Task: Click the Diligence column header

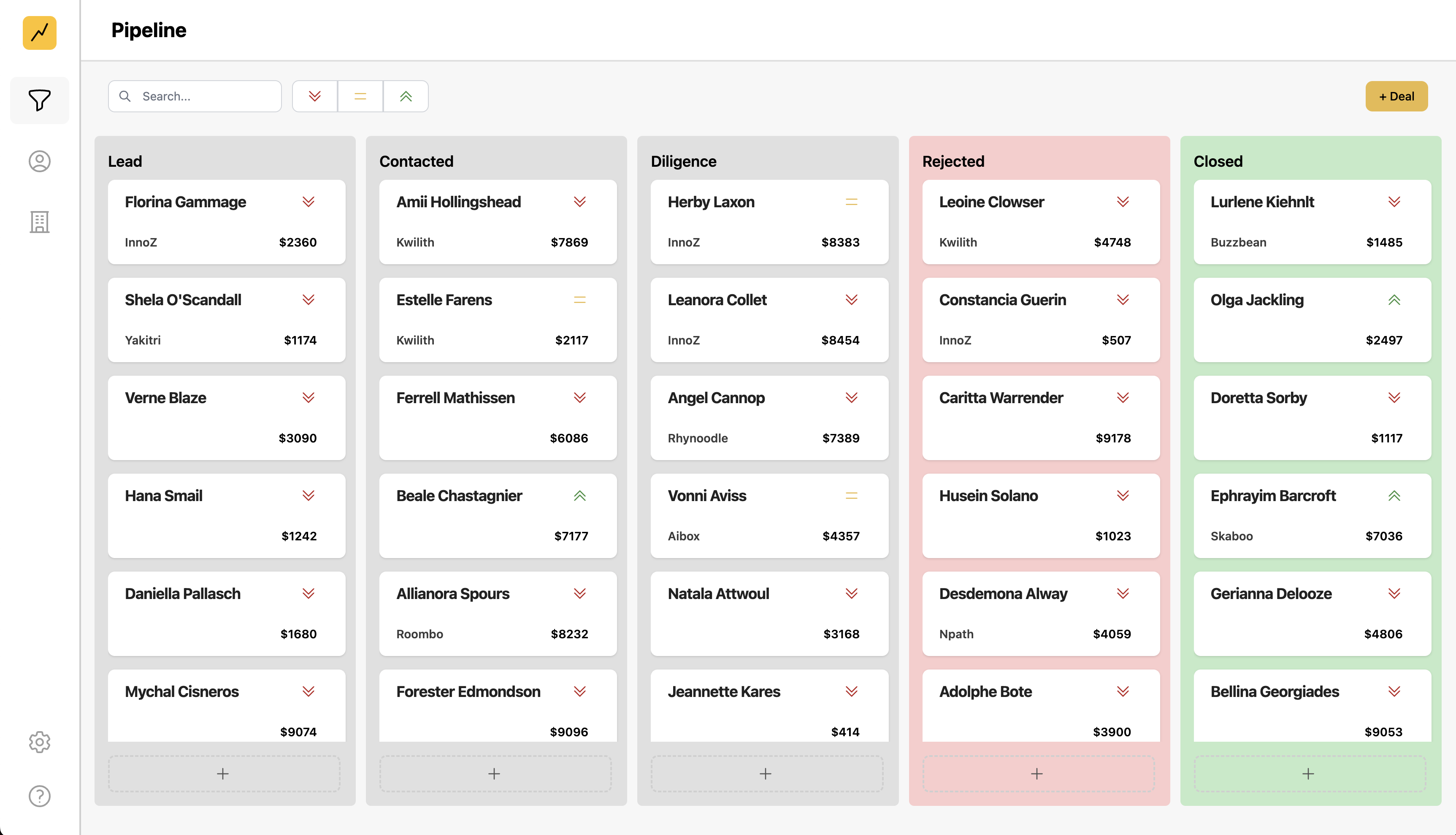Action: 683,162
